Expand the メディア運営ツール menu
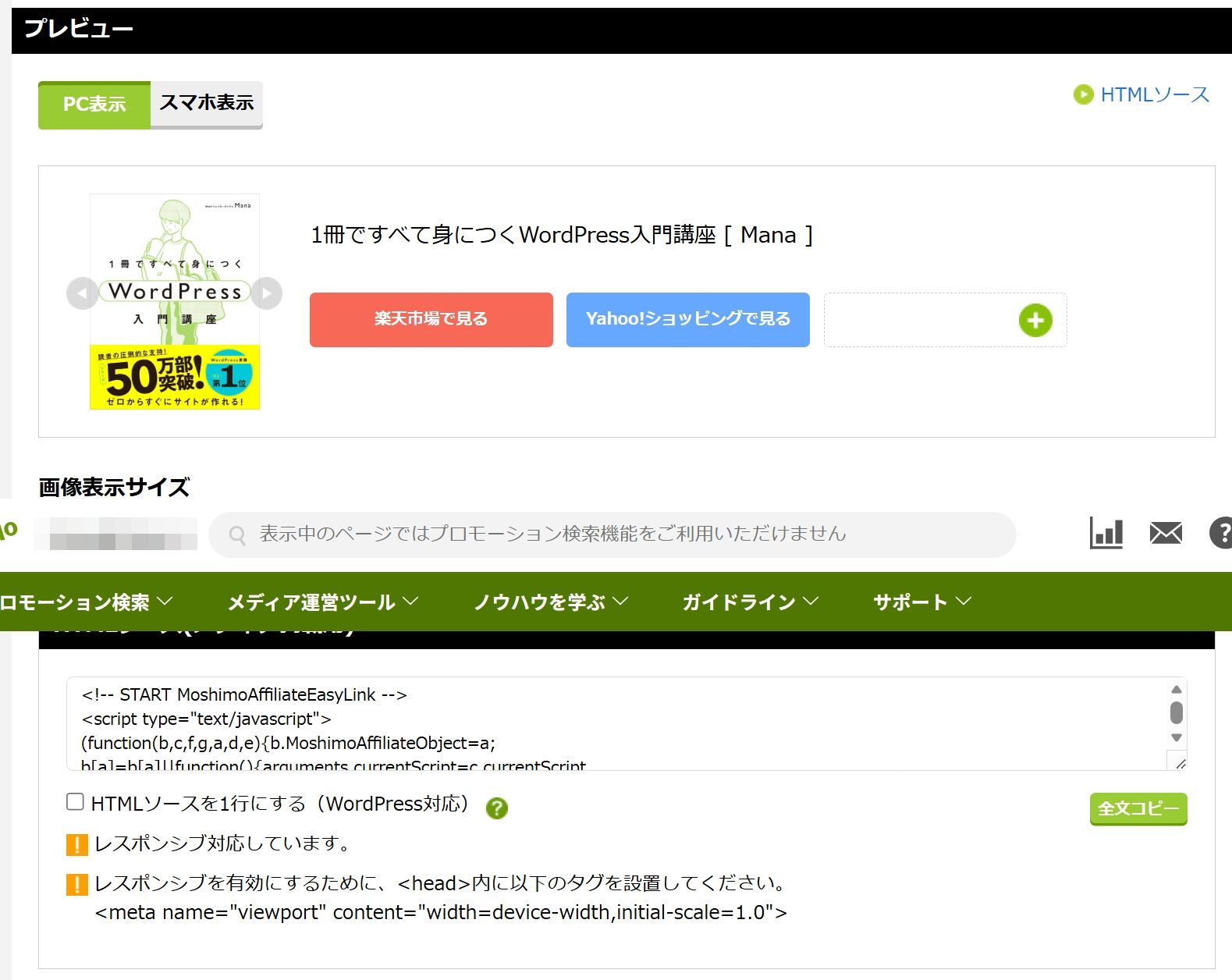The image size is (1232, 980). coord(323,602)
